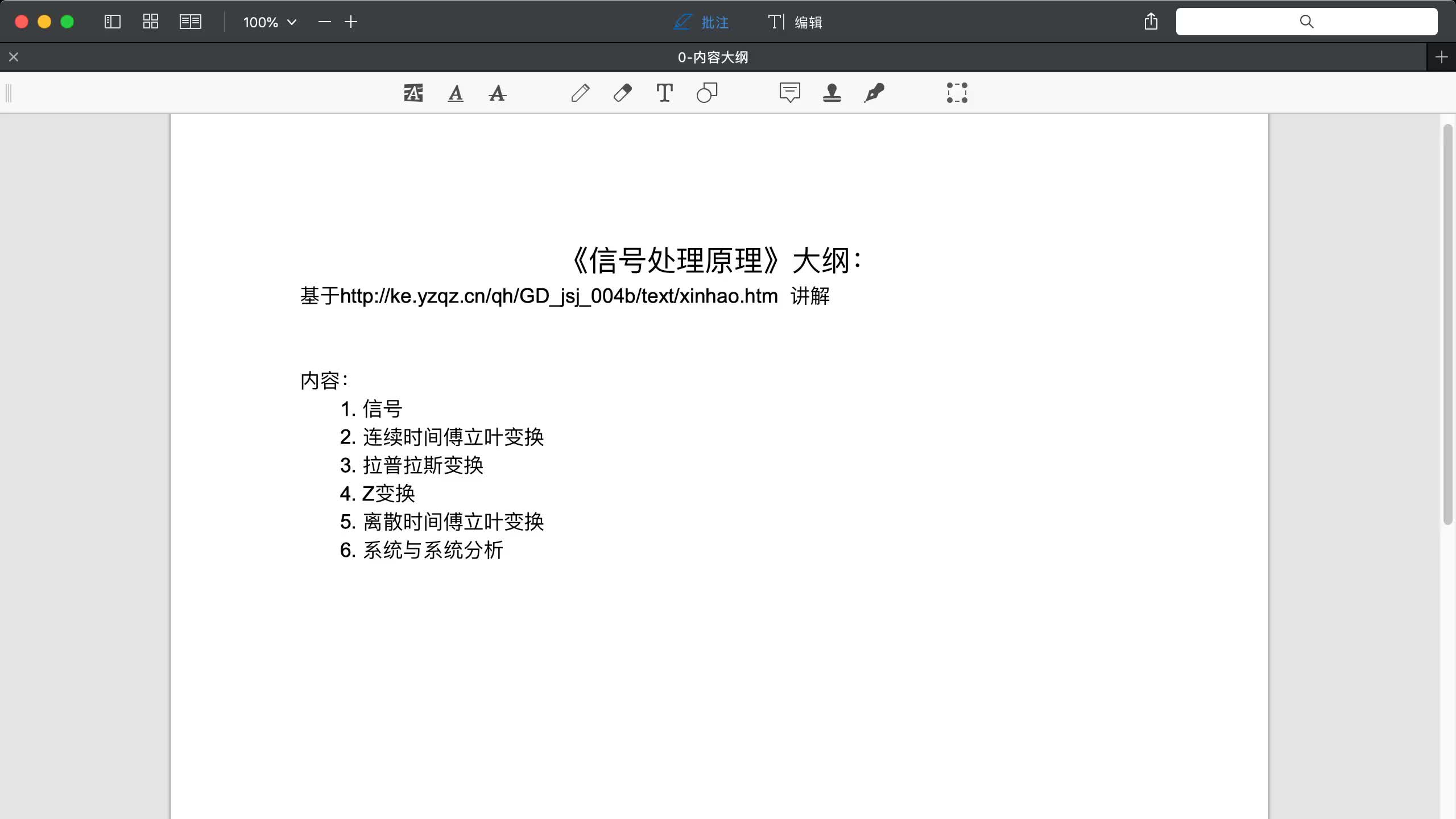This screenshot has height=819, width=1456.
Task: Click list item 1. 信号
Action: [x=371, y=409]
